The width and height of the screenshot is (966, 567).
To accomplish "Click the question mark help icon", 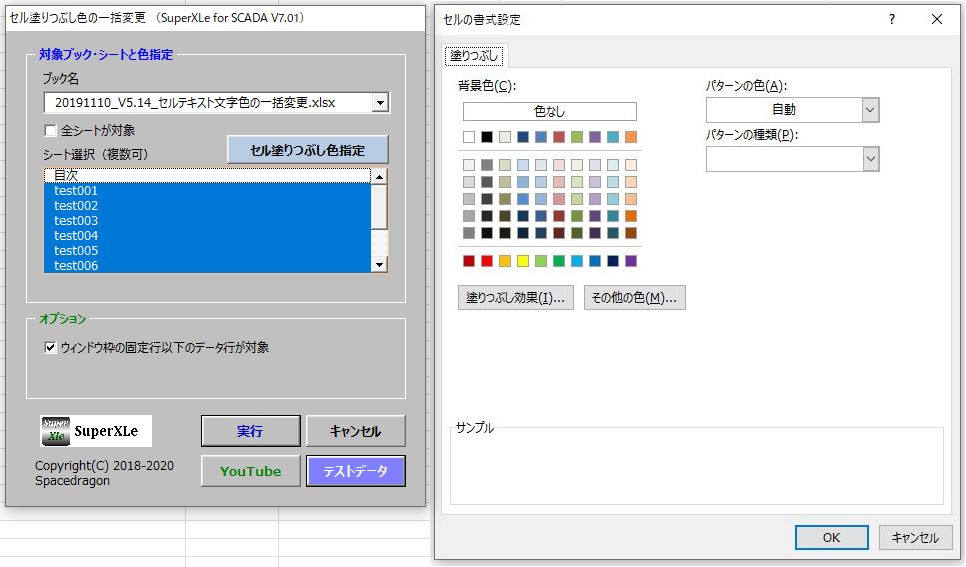I will pos(891,19).
